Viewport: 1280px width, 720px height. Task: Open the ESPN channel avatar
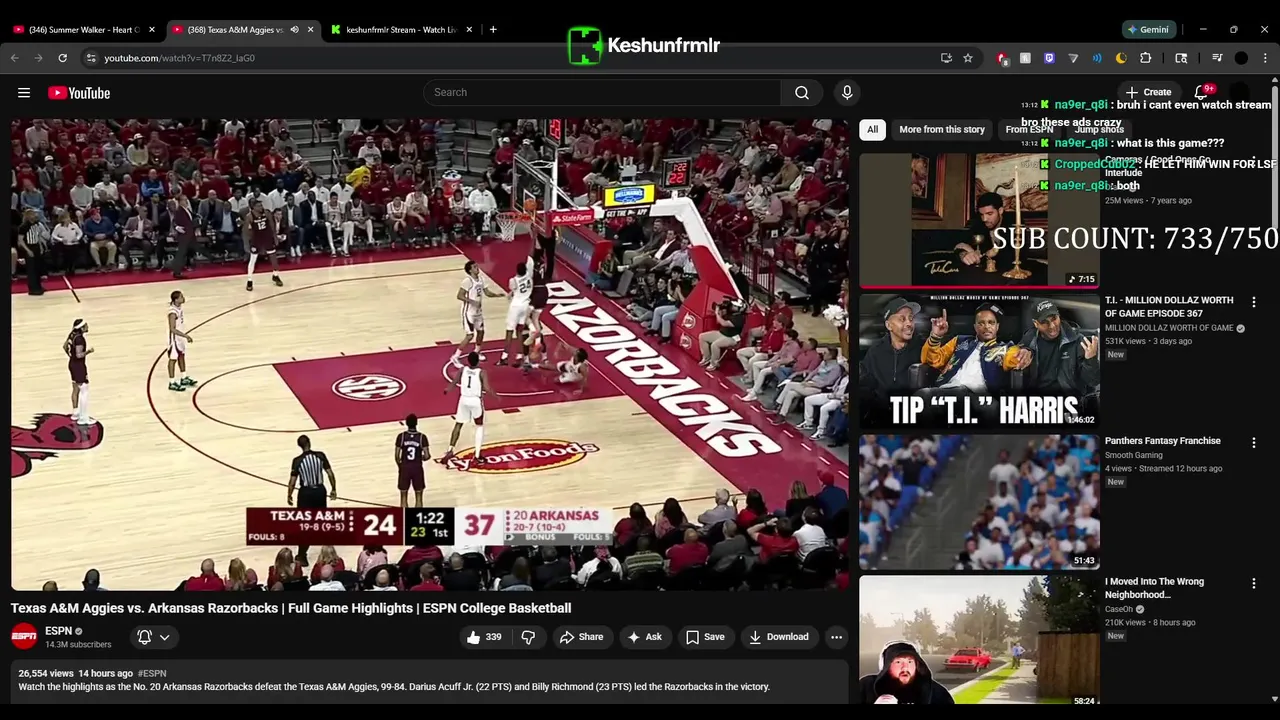pyautogui.click(x=24, y=636)
